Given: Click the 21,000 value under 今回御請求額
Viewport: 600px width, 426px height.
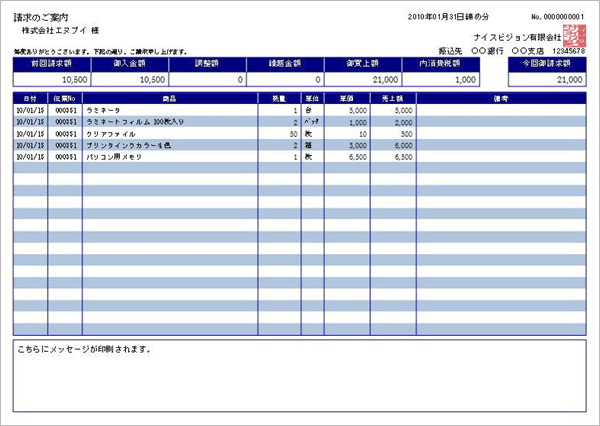Looking at the screenshot, I should pyautogui.click(x=570, y=80).
